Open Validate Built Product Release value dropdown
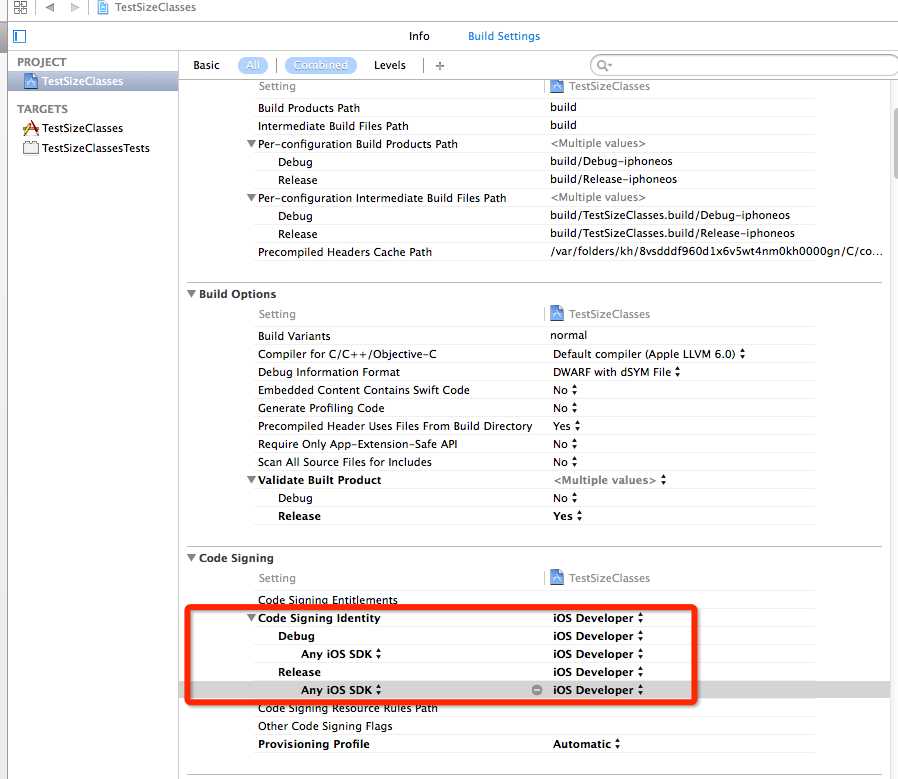 (x=568, y=516)
